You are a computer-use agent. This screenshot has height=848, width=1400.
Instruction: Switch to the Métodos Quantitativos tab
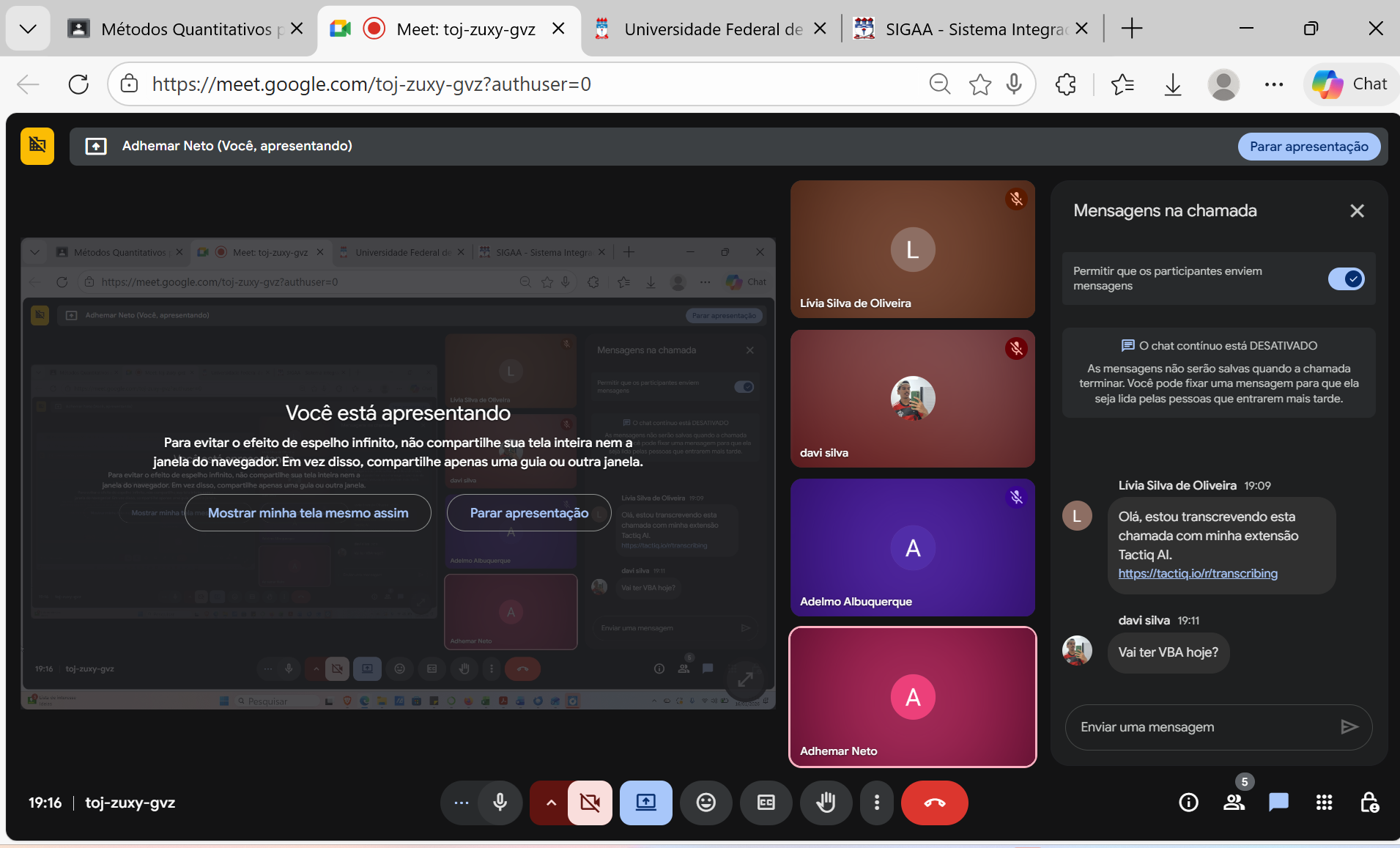point(185,29)
